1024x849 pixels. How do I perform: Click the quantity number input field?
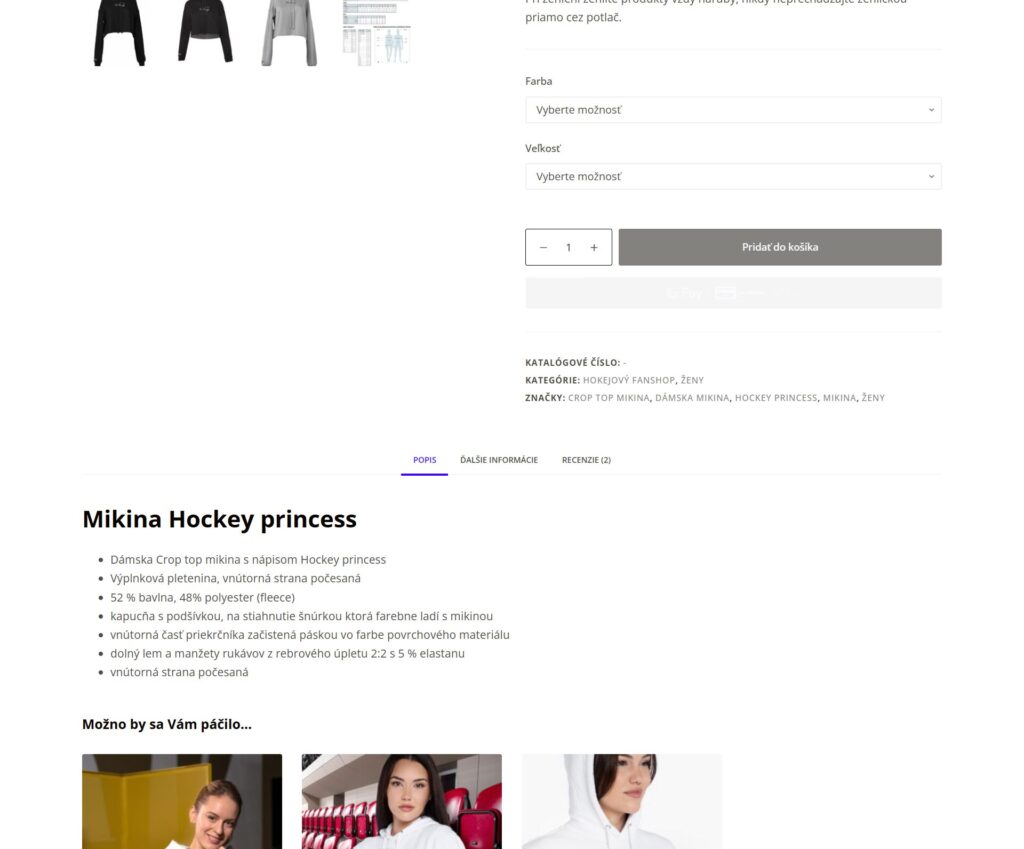(568, 248)
